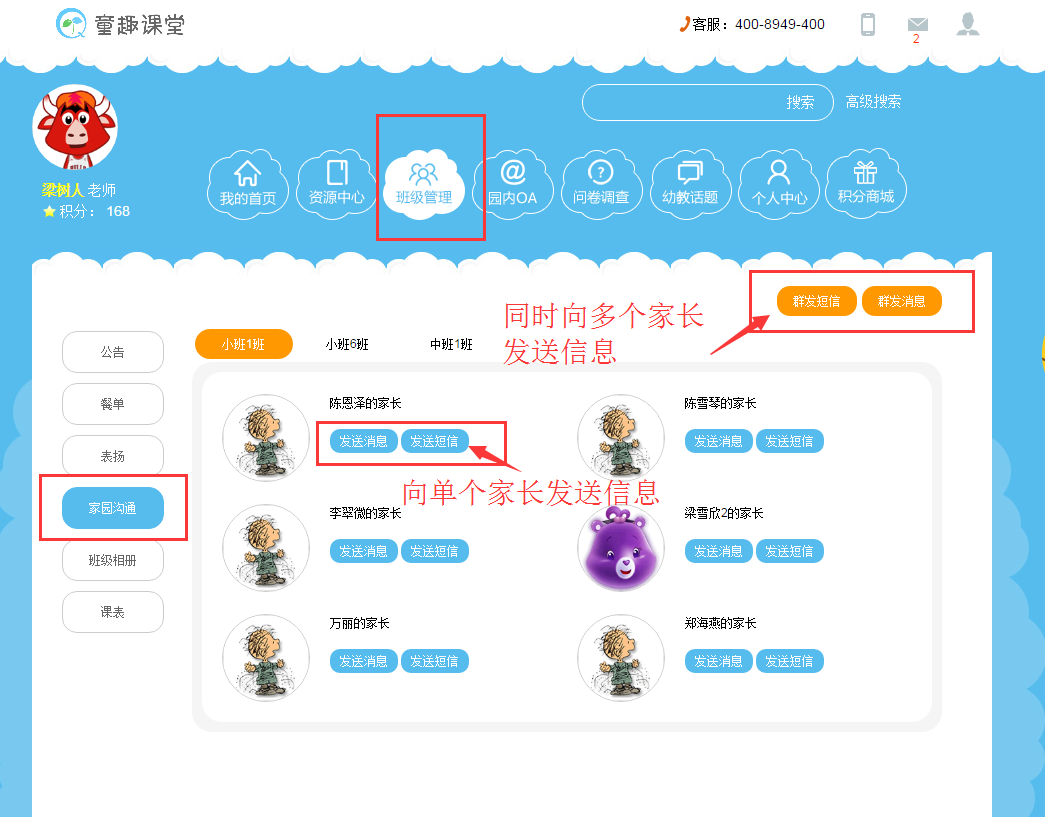Open 公告 in left sidebar
The image size is (1045, 817).
click(112, 352)
